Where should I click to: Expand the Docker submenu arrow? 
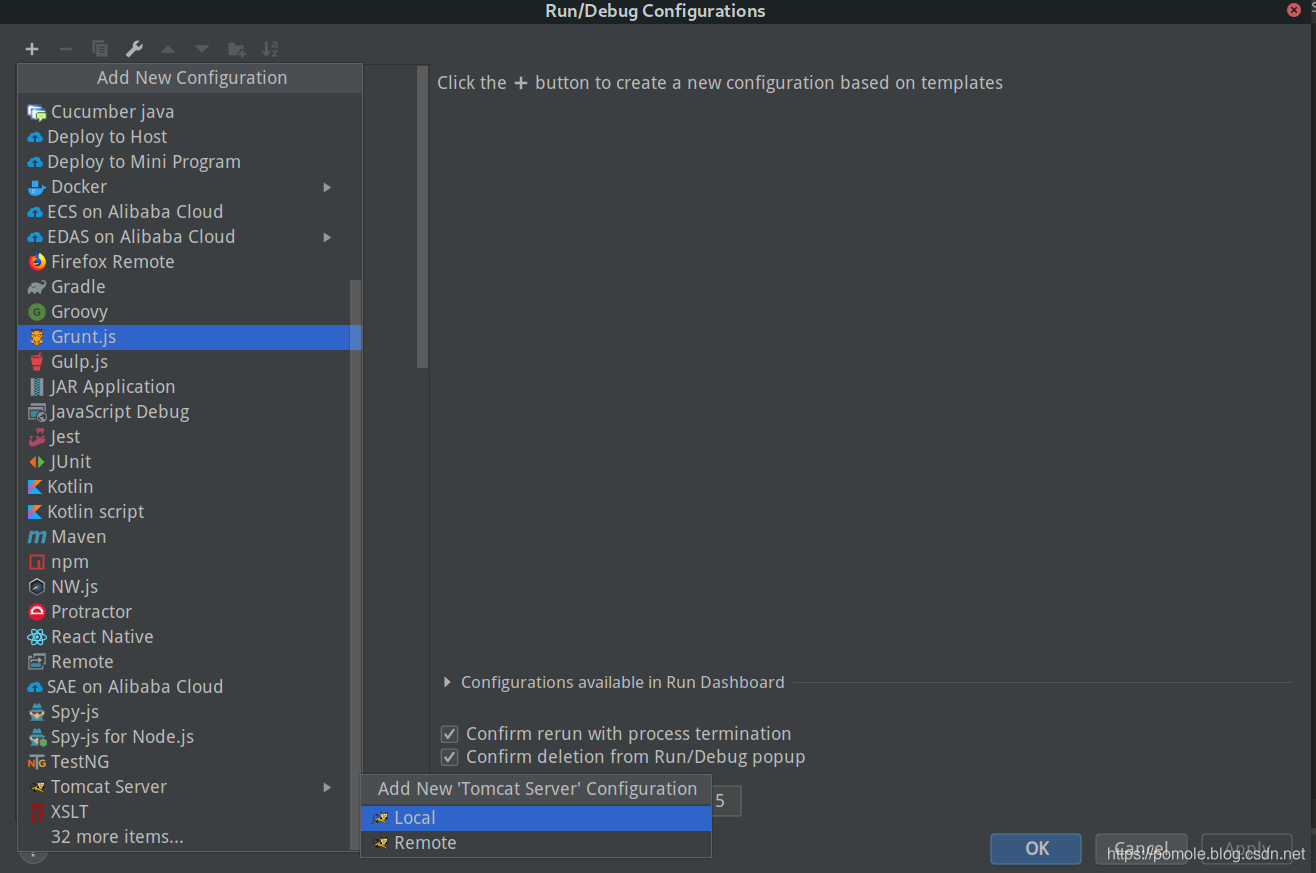[x=327, y=187]
